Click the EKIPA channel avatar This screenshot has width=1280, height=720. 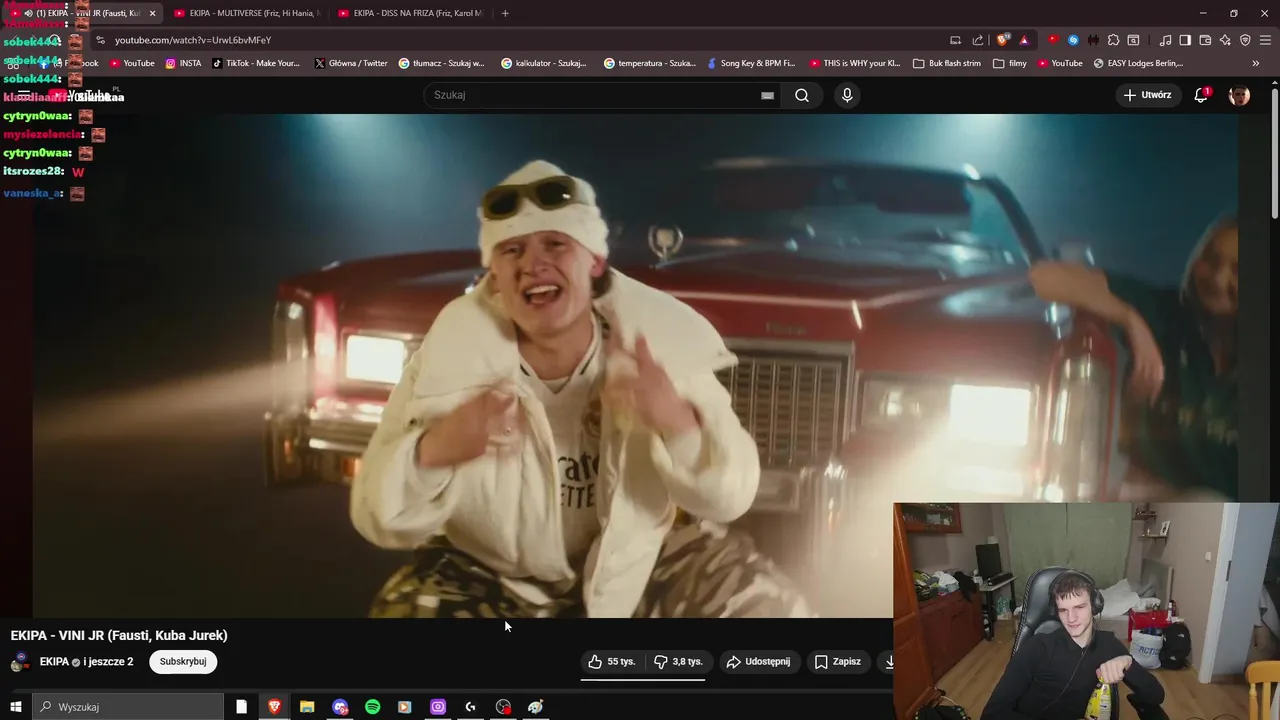tap(20, 662)
